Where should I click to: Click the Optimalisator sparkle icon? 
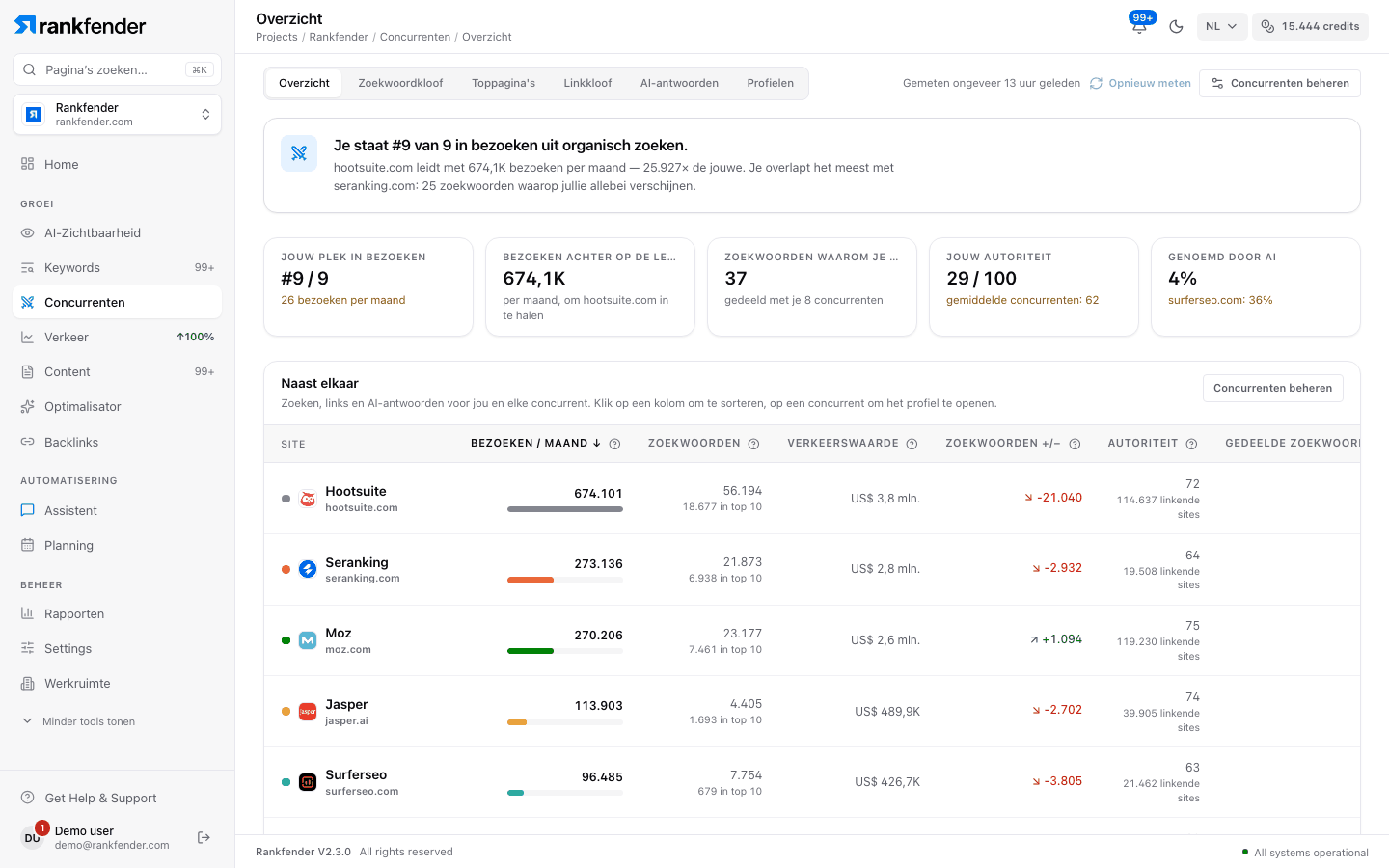point(28,406)
